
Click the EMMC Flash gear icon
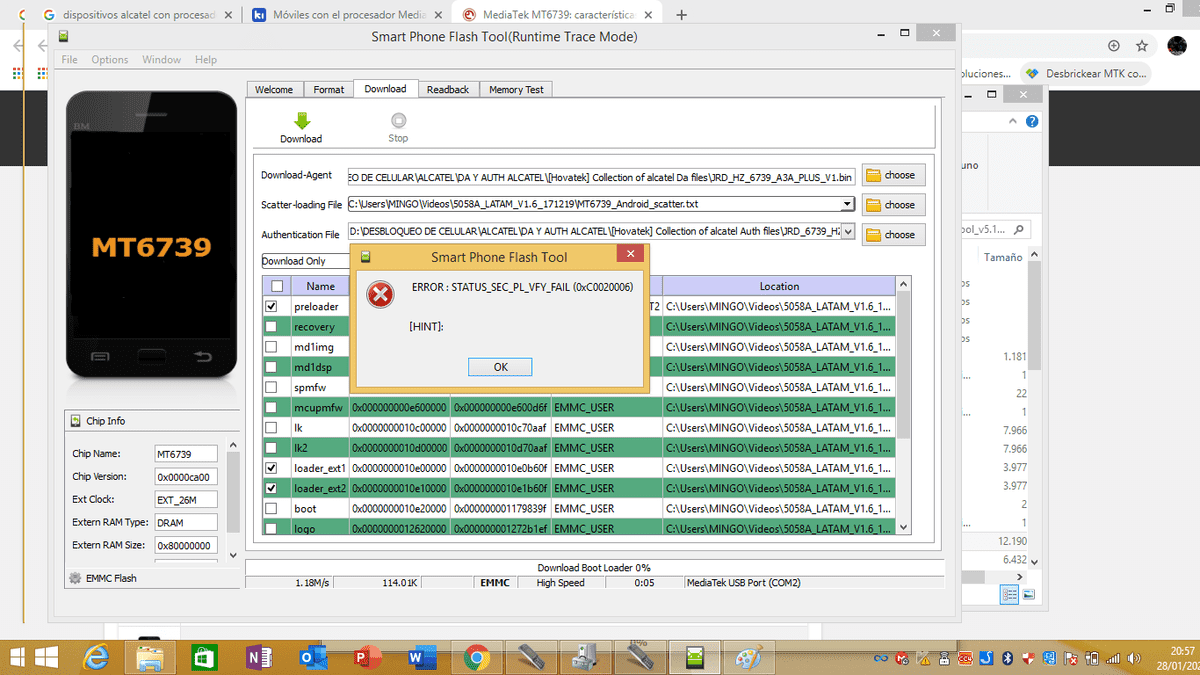point(74,578)
